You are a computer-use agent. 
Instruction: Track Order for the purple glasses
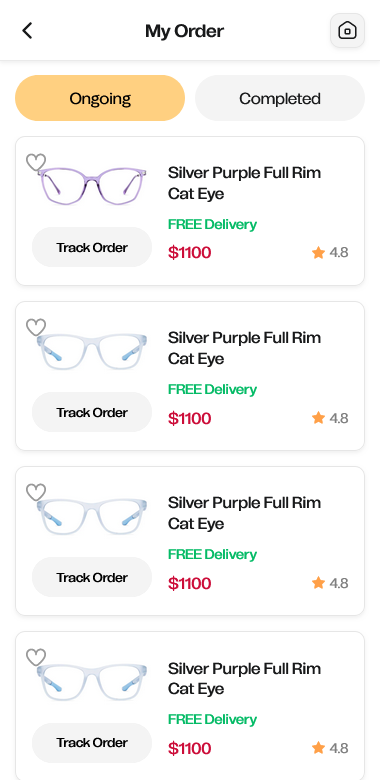(92, 247)
